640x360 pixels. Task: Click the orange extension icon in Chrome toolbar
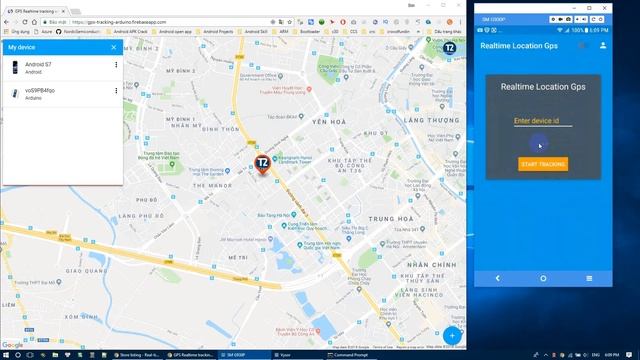[x=449, y=22]
